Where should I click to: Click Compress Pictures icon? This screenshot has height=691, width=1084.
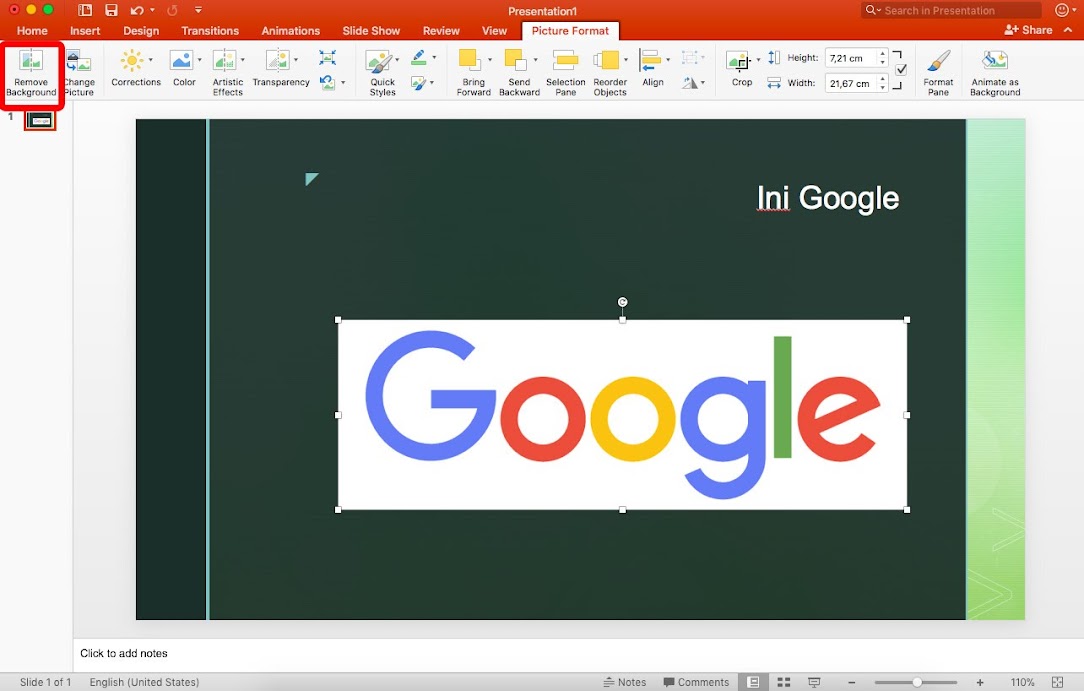328,57
